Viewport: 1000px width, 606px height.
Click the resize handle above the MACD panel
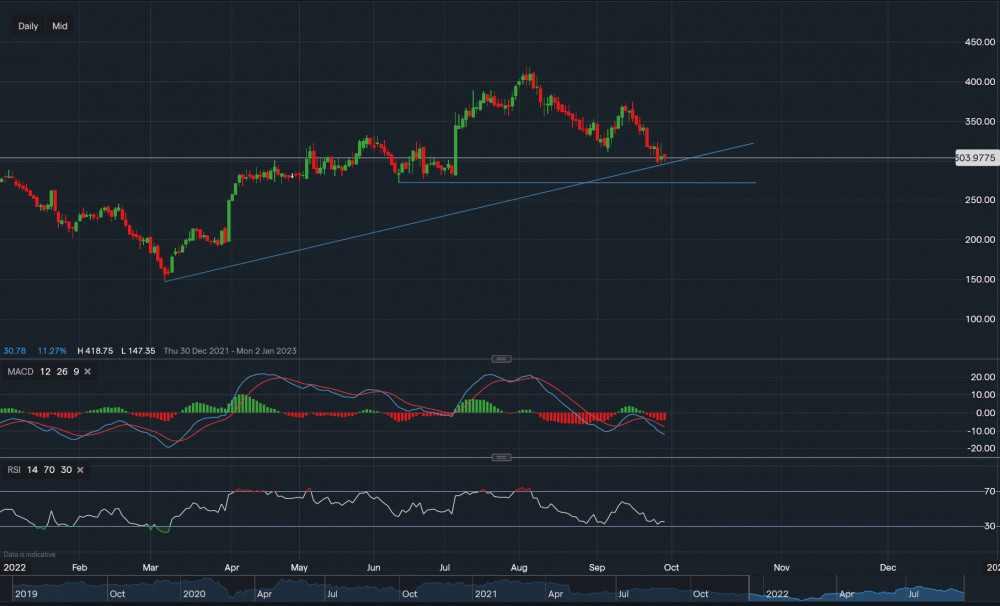(x=502, y=358)
